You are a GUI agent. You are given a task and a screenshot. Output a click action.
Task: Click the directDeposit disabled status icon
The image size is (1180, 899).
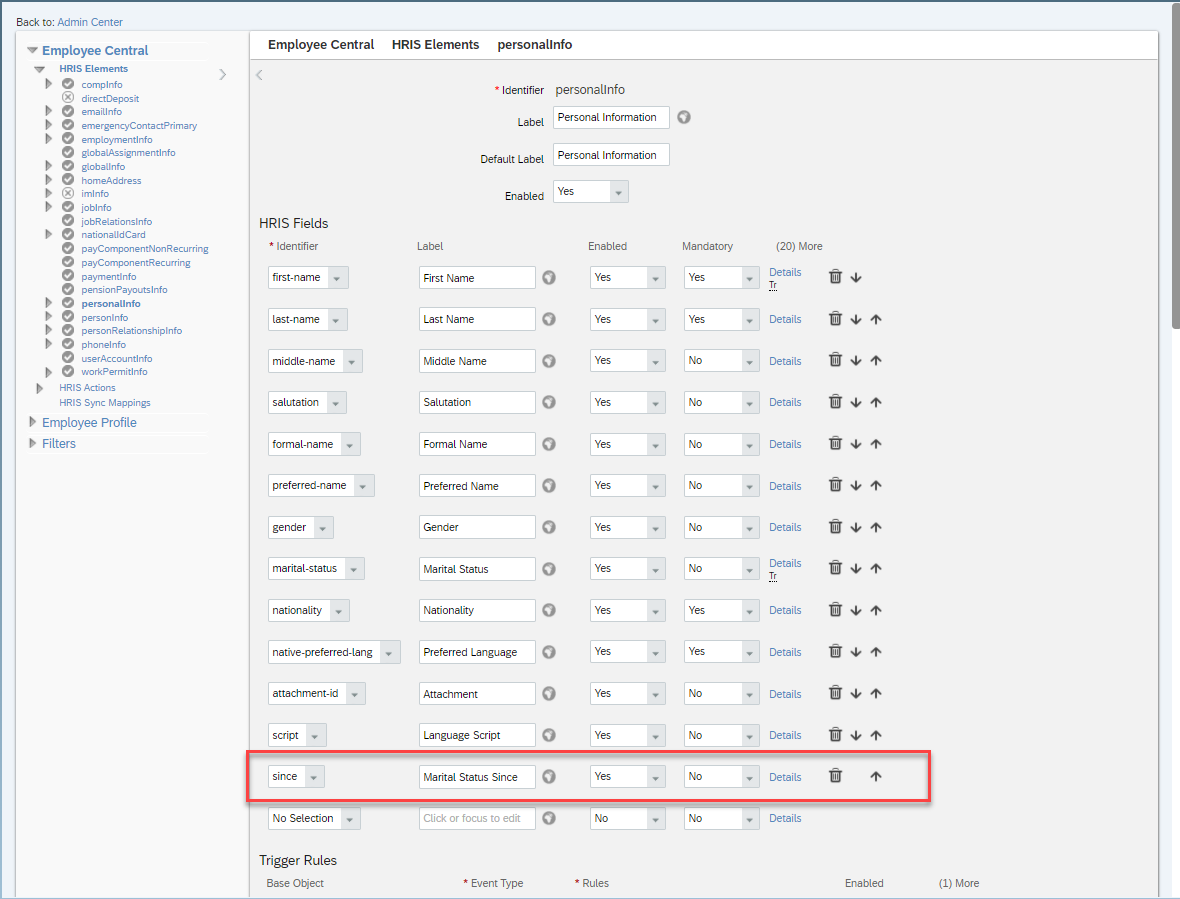68,98
